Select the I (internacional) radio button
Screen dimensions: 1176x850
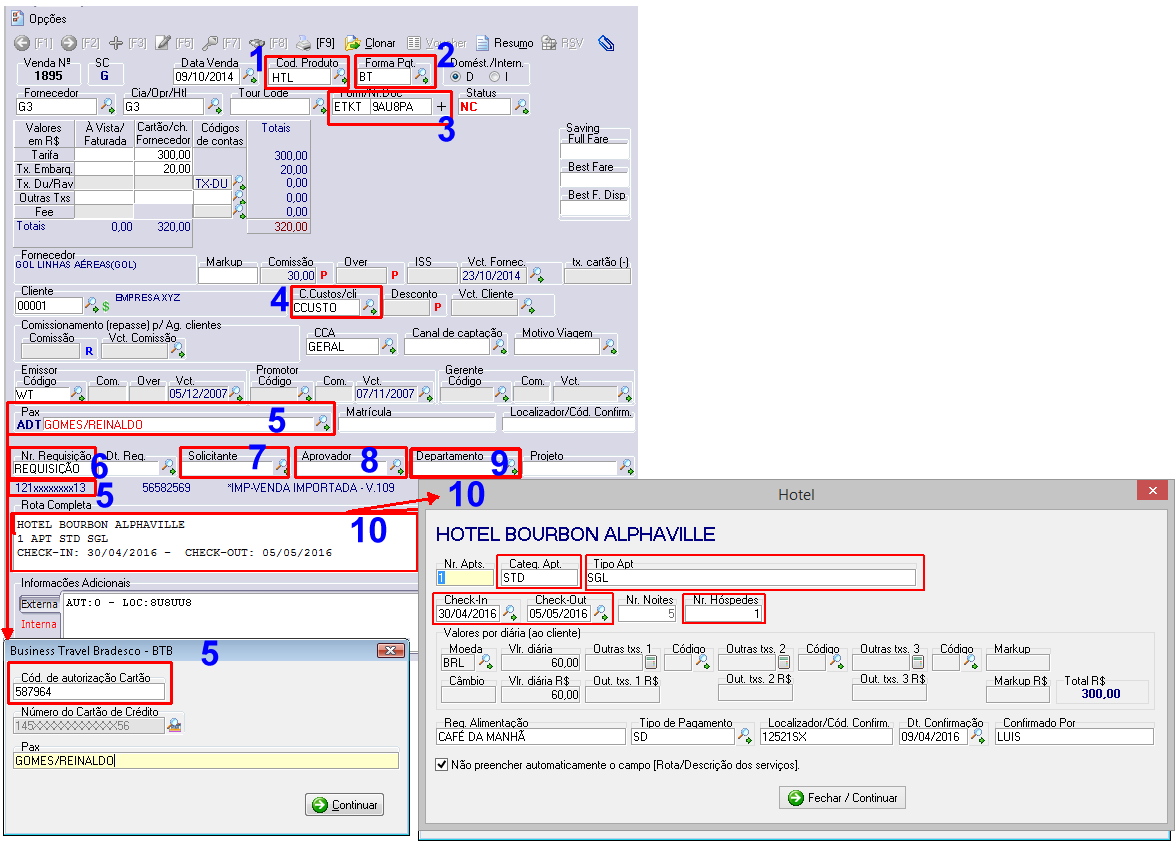coord(494,77)
